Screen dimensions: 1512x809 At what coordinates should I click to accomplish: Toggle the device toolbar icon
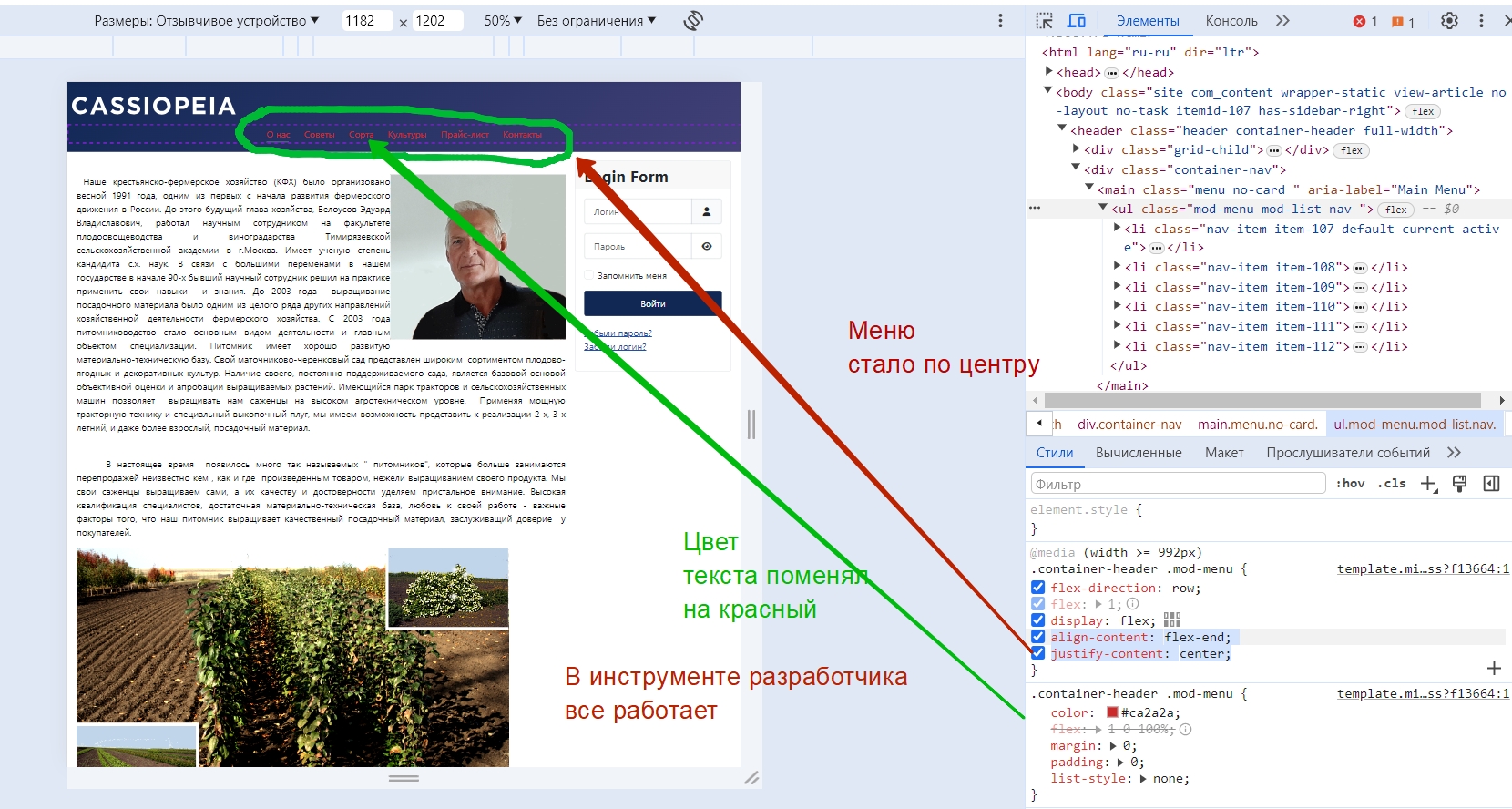tap(1077, 21)
